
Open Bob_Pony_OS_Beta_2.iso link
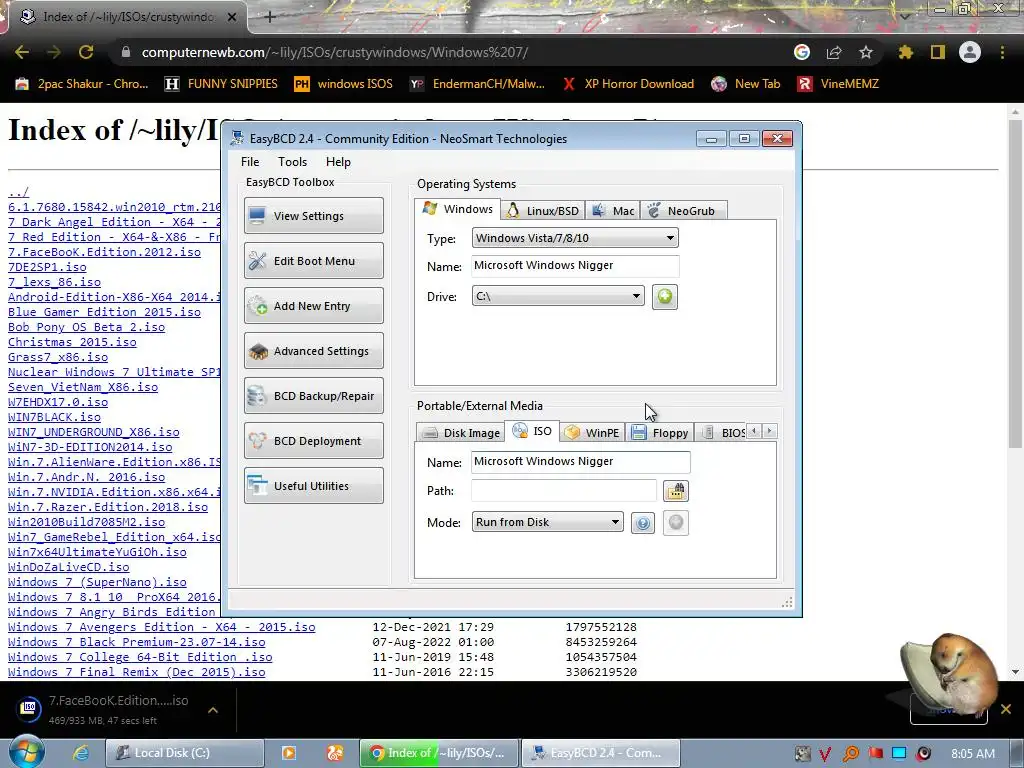(86, 327)
